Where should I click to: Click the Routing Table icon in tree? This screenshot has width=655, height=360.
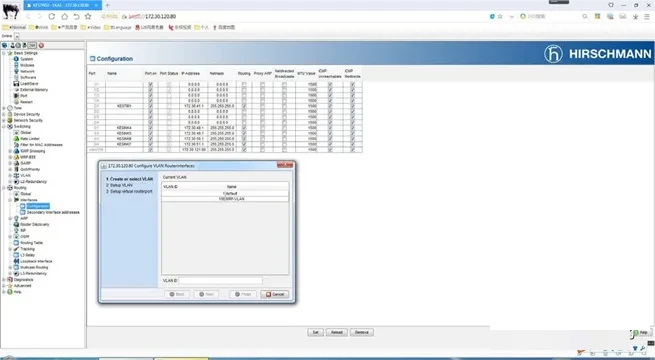[16, 243]
